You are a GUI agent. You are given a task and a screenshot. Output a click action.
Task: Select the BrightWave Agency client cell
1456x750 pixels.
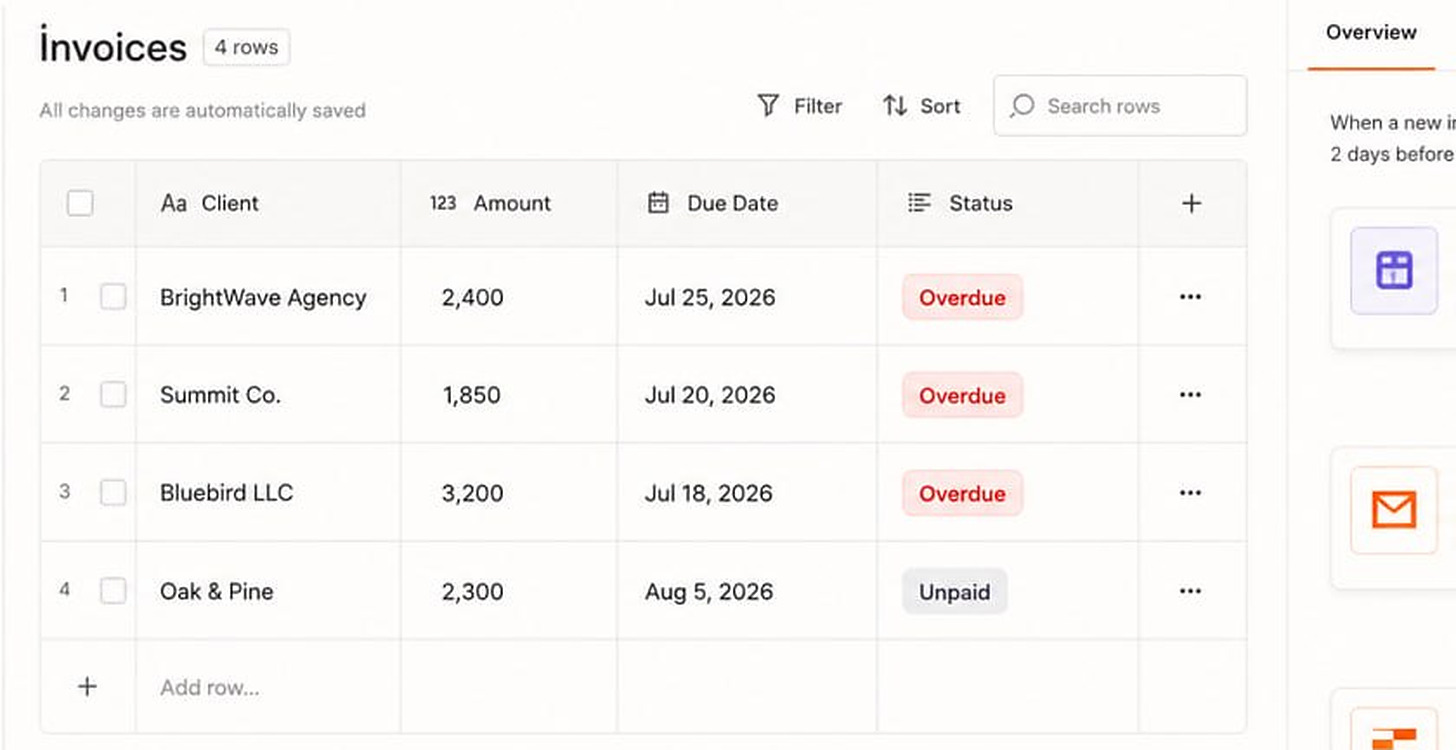(x=268, y=297)
